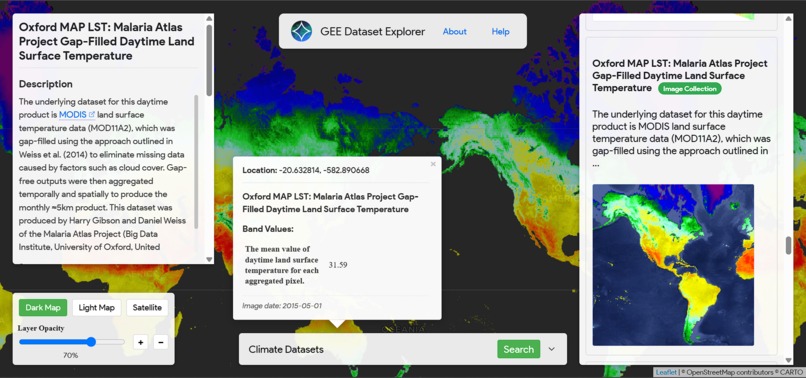This screenshot has height=378, width=806.
Task: Click the left panel outer scrollbar thumb
Action: coord(209,60)
